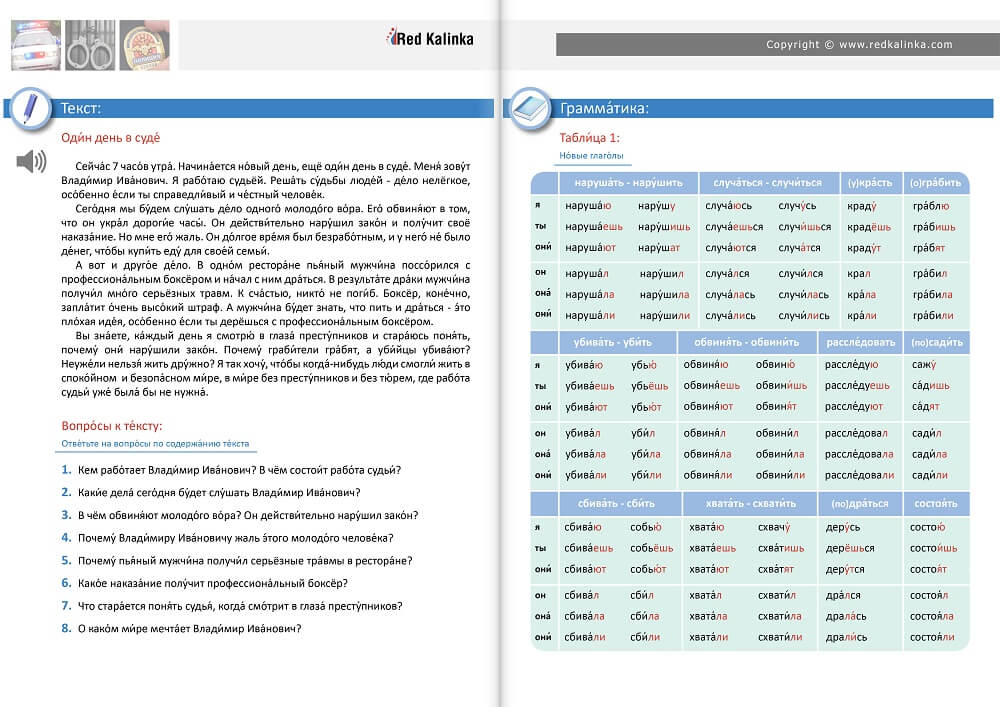Select question 3 about В чём обвиняют молодого вора
The image size is (1000, 707).
tap(239, 515)
